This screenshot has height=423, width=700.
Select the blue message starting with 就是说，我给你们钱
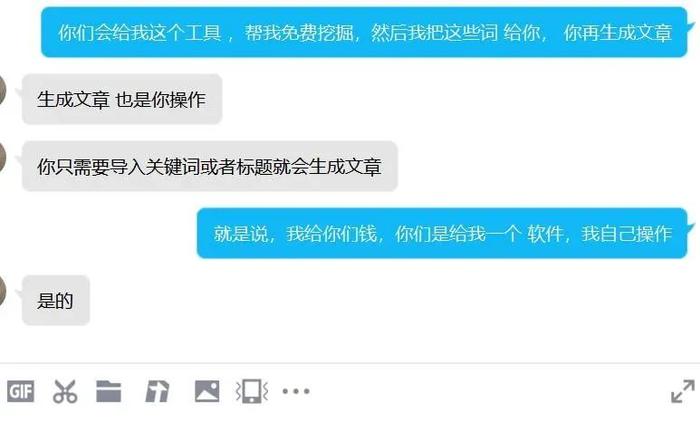coord(442,233)
